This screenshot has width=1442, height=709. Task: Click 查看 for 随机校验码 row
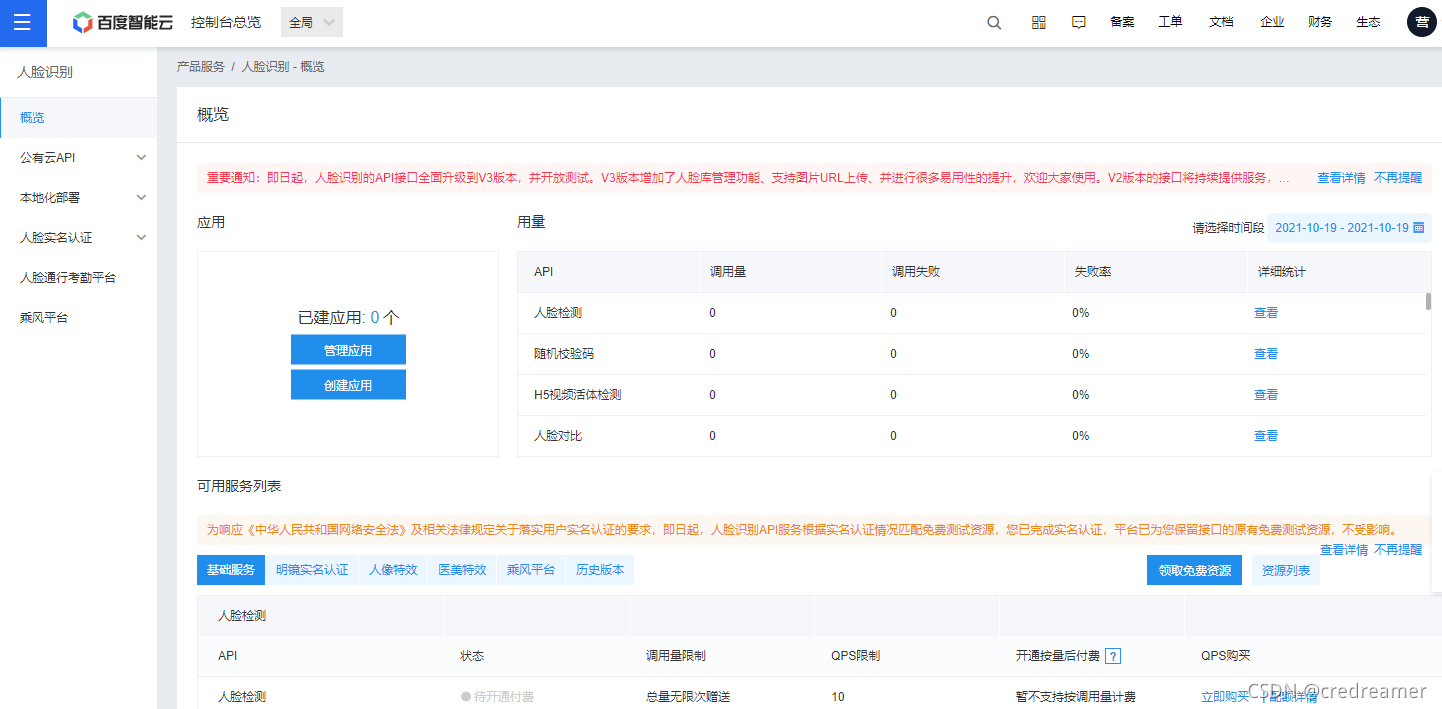[x=1266, y=354]
